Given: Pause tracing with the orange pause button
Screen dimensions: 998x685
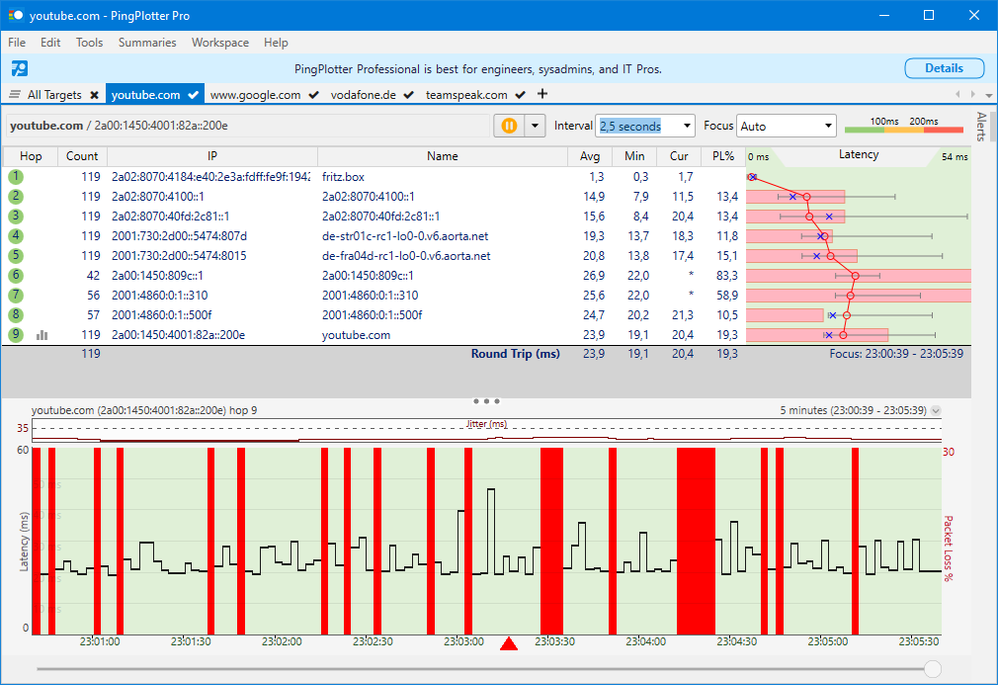Looking at the screenshot, I should point(509,126).
